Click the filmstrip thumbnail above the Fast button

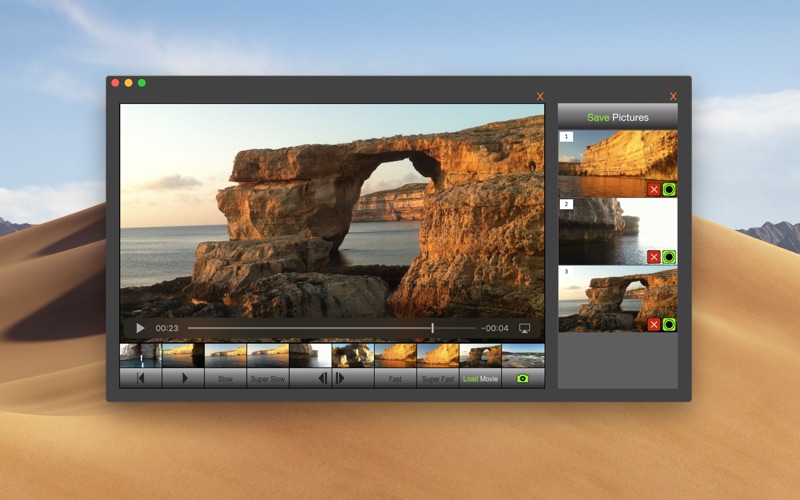coord(395,355)
